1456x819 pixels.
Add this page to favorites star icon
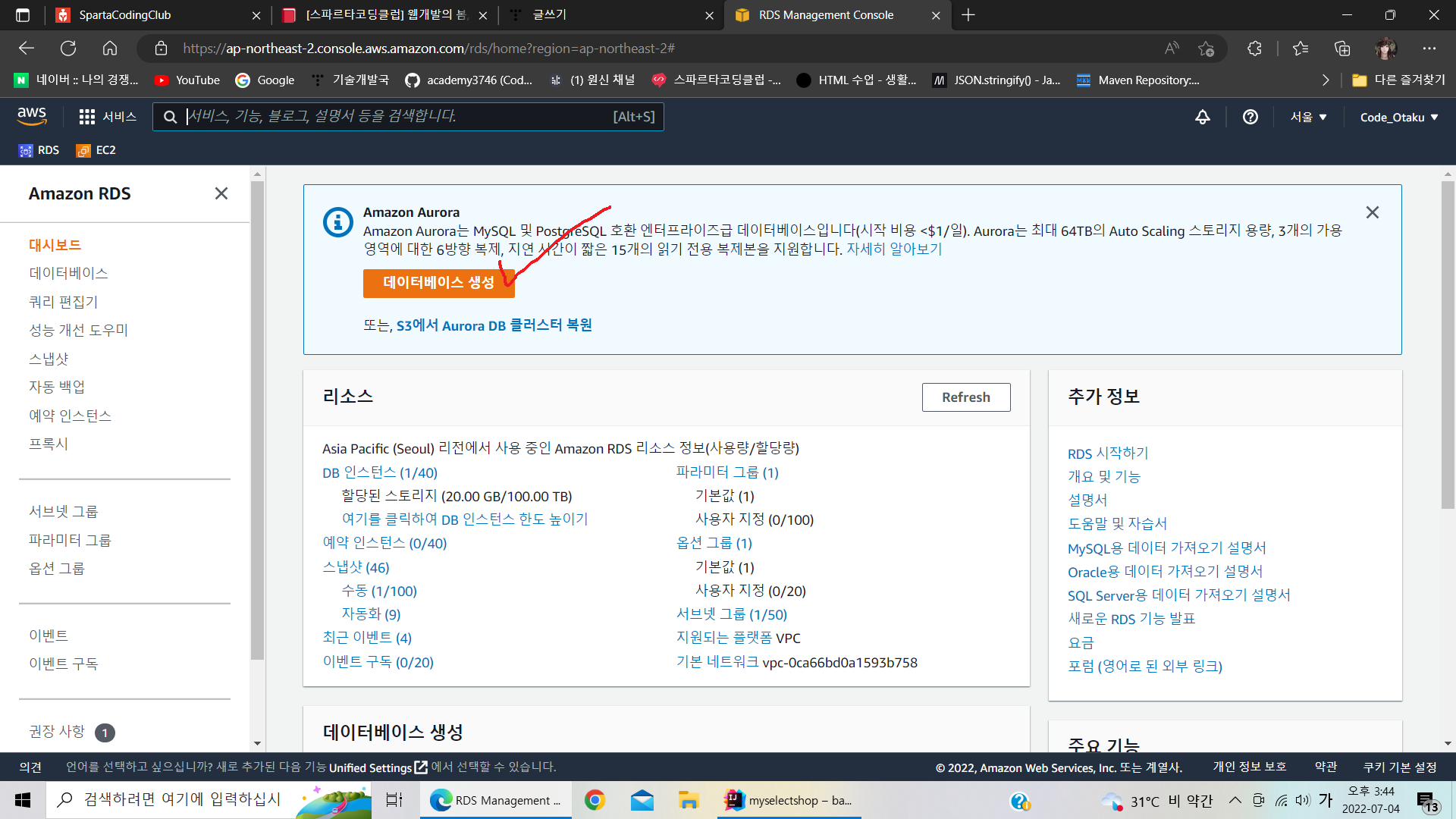point(1207,49)
